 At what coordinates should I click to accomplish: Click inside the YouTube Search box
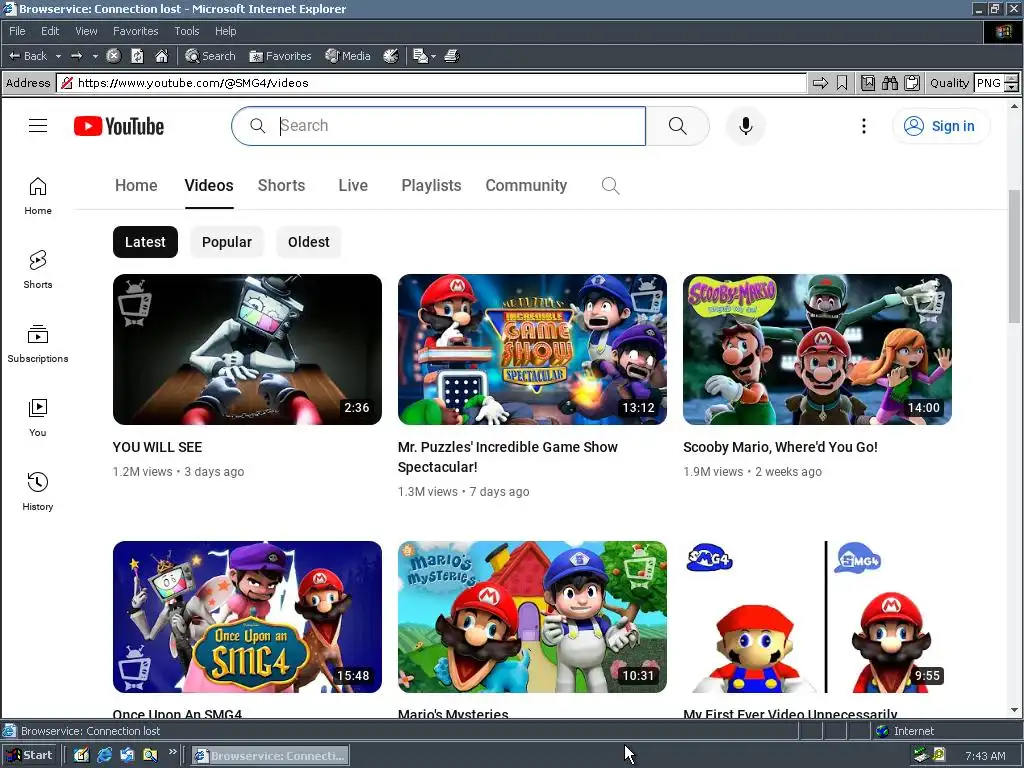tap(439, 126)
